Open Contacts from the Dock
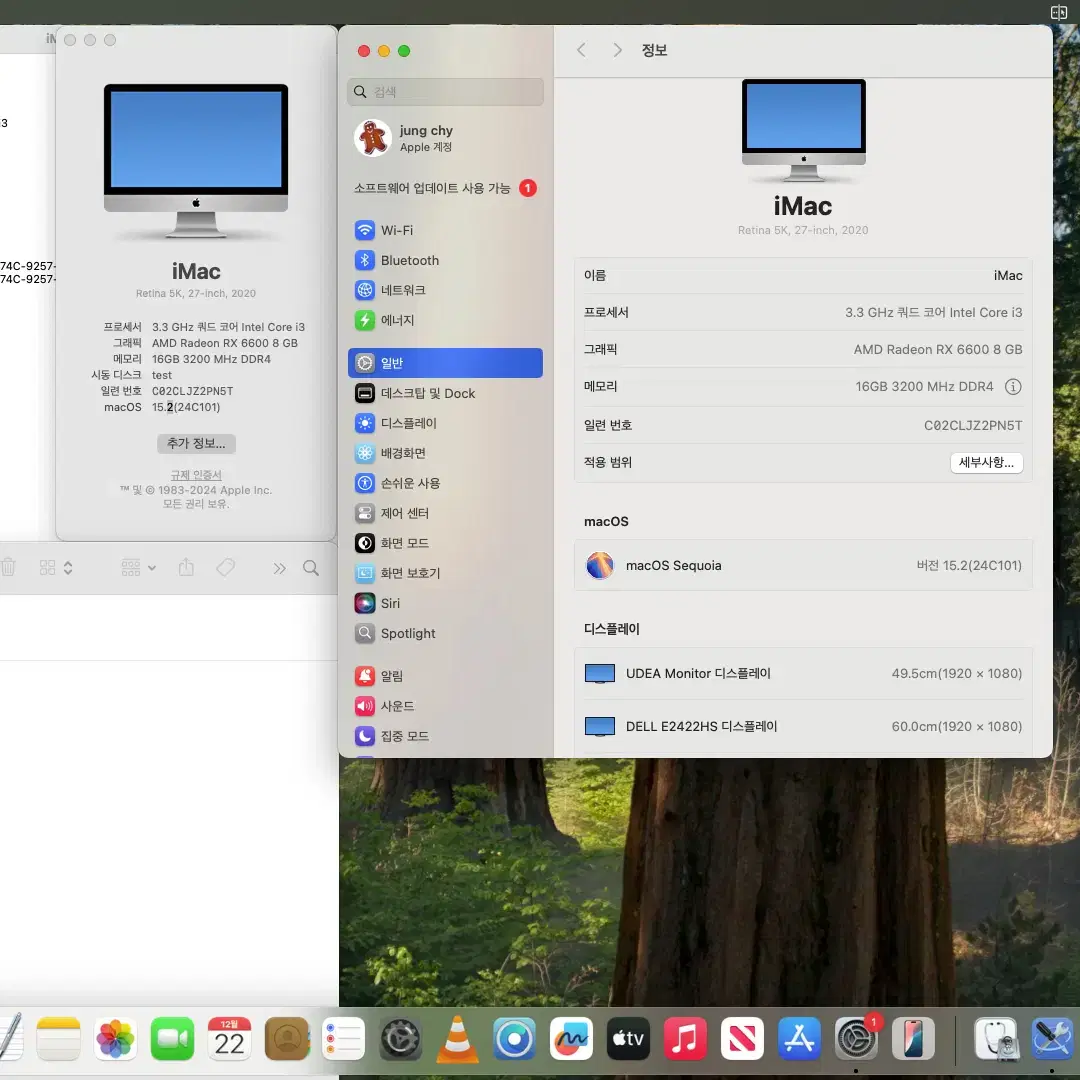This screenshot has width=1080, height=1080. [287, 1038]
